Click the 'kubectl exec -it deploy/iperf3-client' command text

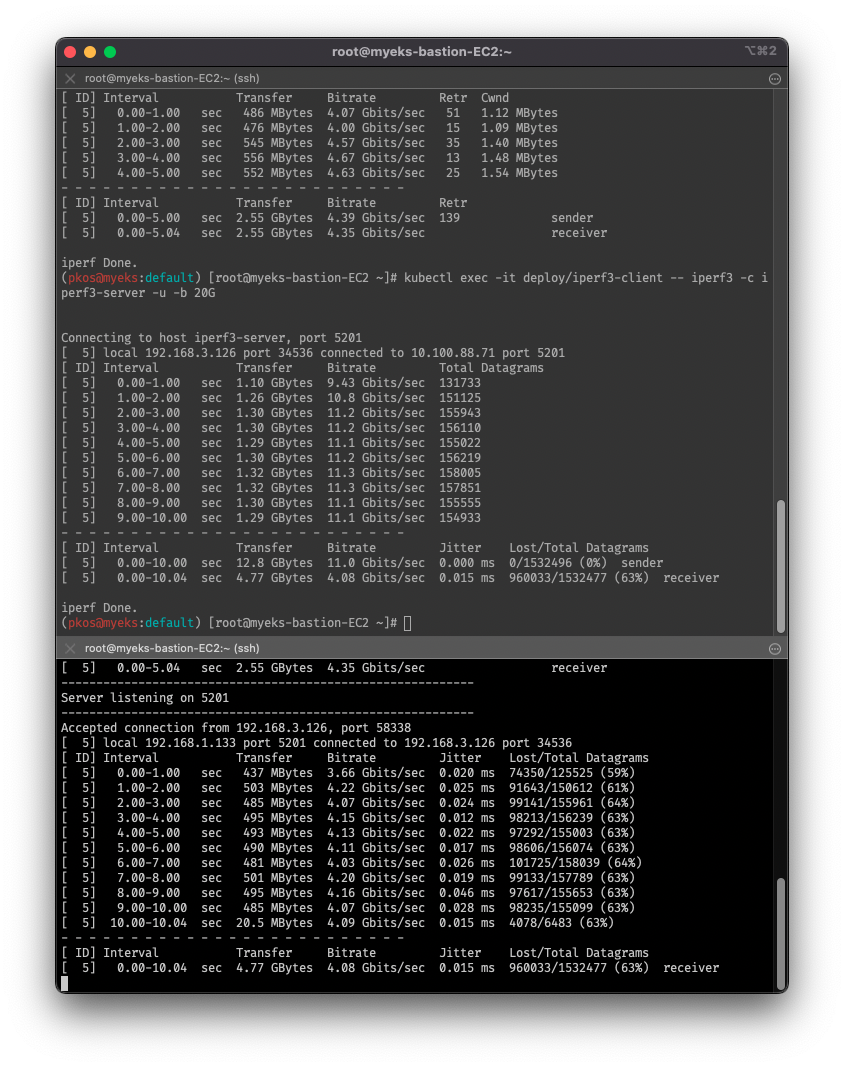tap(533, 278)
